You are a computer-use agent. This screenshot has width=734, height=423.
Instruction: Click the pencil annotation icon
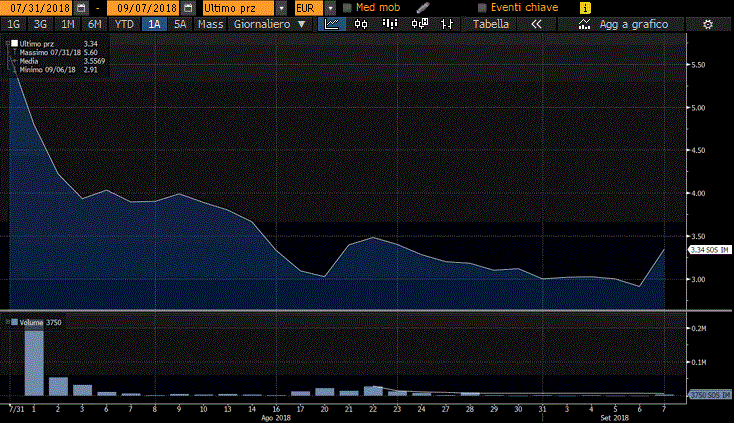[x=422, y=7]
